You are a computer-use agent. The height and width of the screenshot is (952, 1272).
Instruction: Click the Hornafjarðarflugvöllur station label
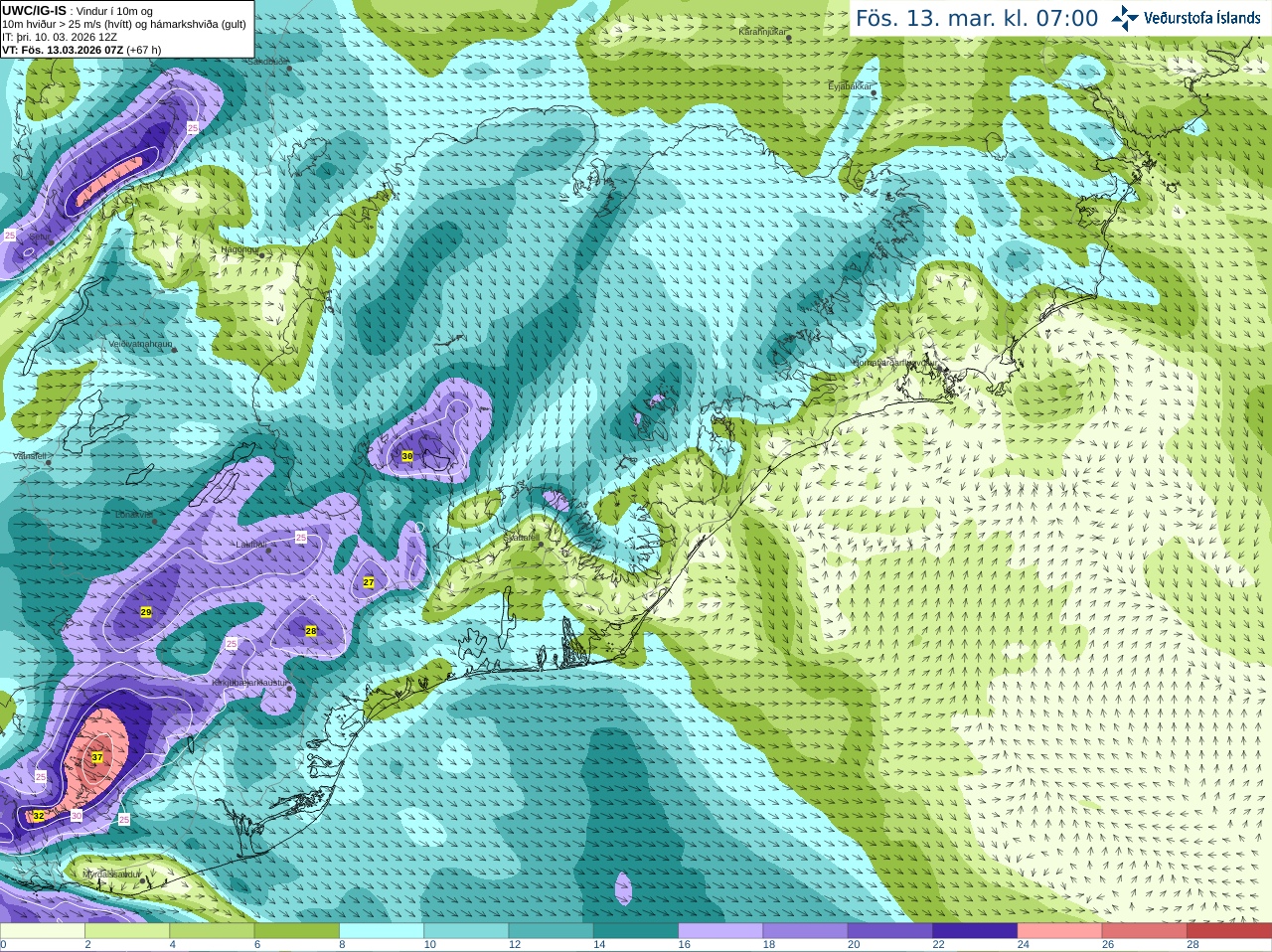(894, 363)
